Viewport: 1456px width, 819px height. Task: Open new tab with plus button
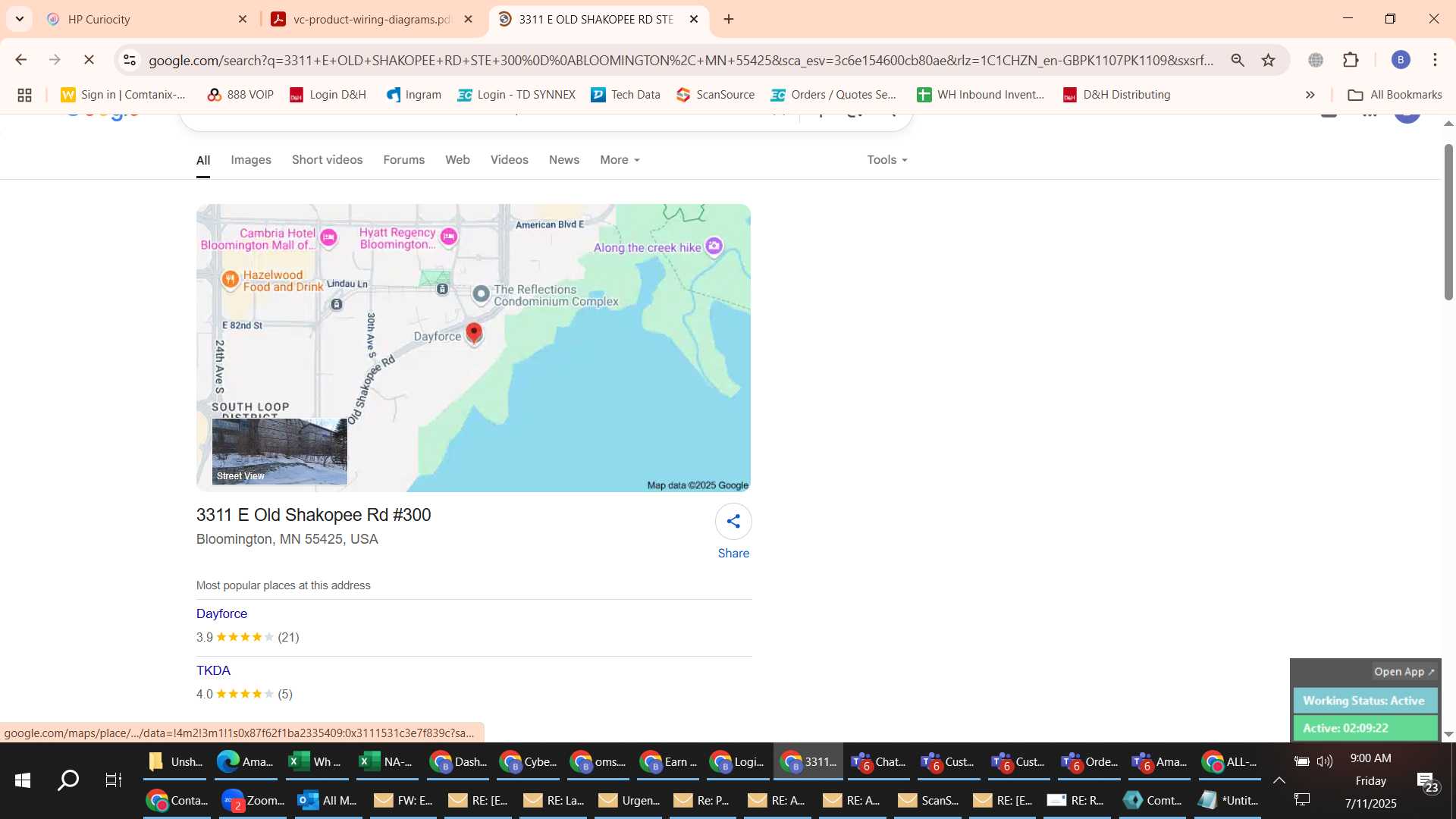[729, 19]
